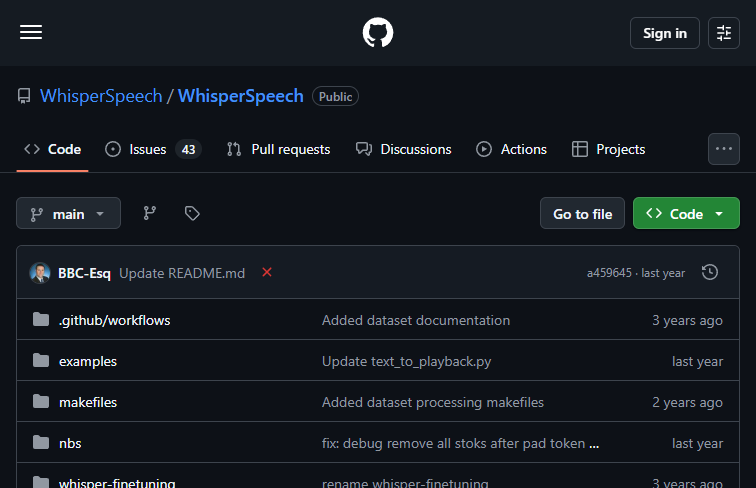Click the folder icon next to nbs
The image size is (756, 488).
tap(41, 442)
